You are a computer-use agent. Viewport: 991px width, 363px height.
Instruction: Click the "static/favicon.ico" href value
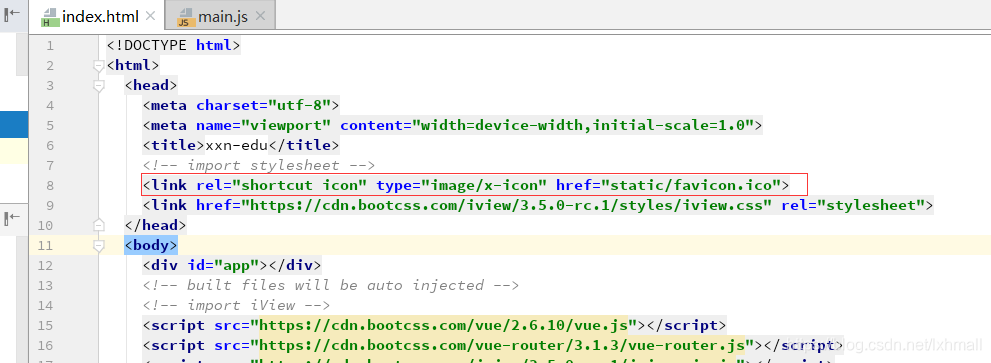691,185
